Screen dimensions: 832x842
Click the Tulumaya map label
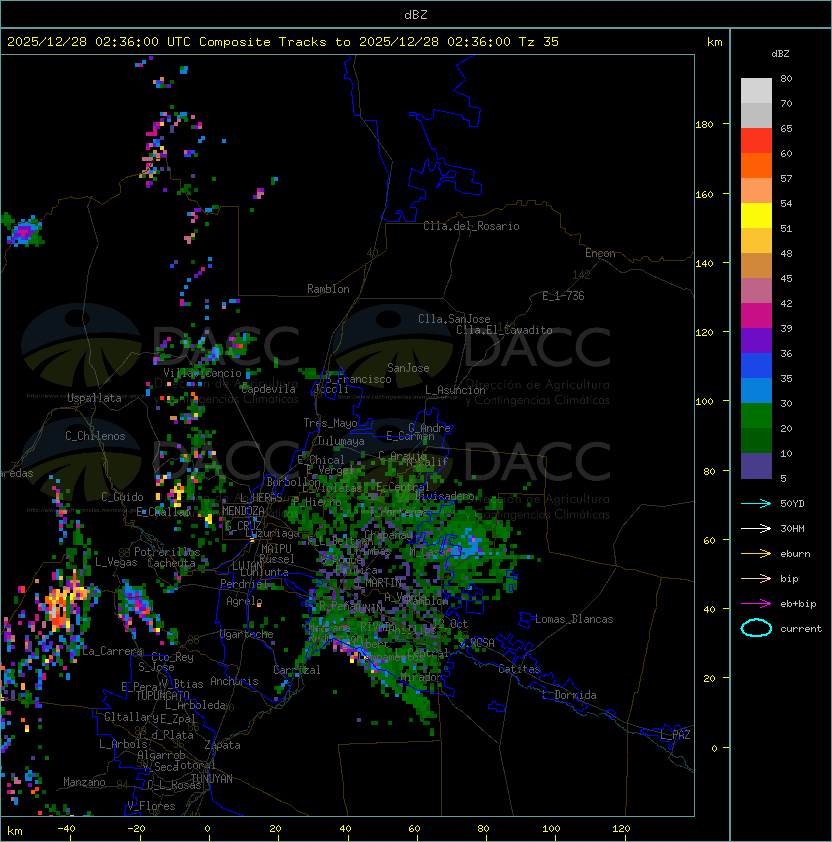coord(341,441)
